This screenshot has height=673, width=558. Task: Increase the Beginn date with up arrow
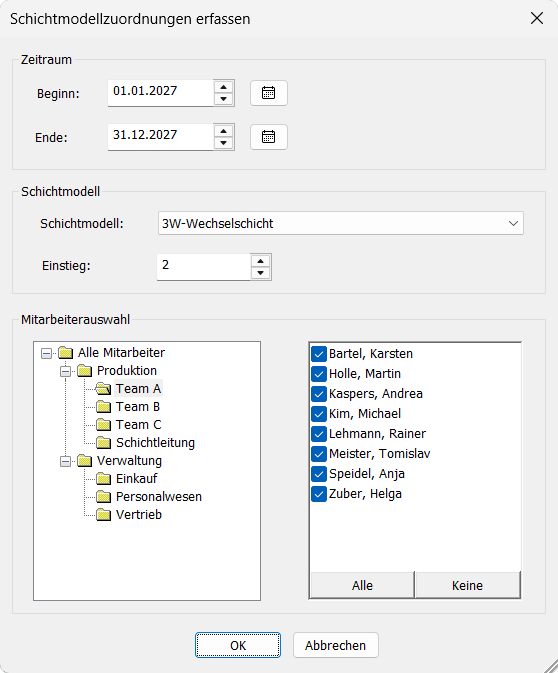click(223, 87)
